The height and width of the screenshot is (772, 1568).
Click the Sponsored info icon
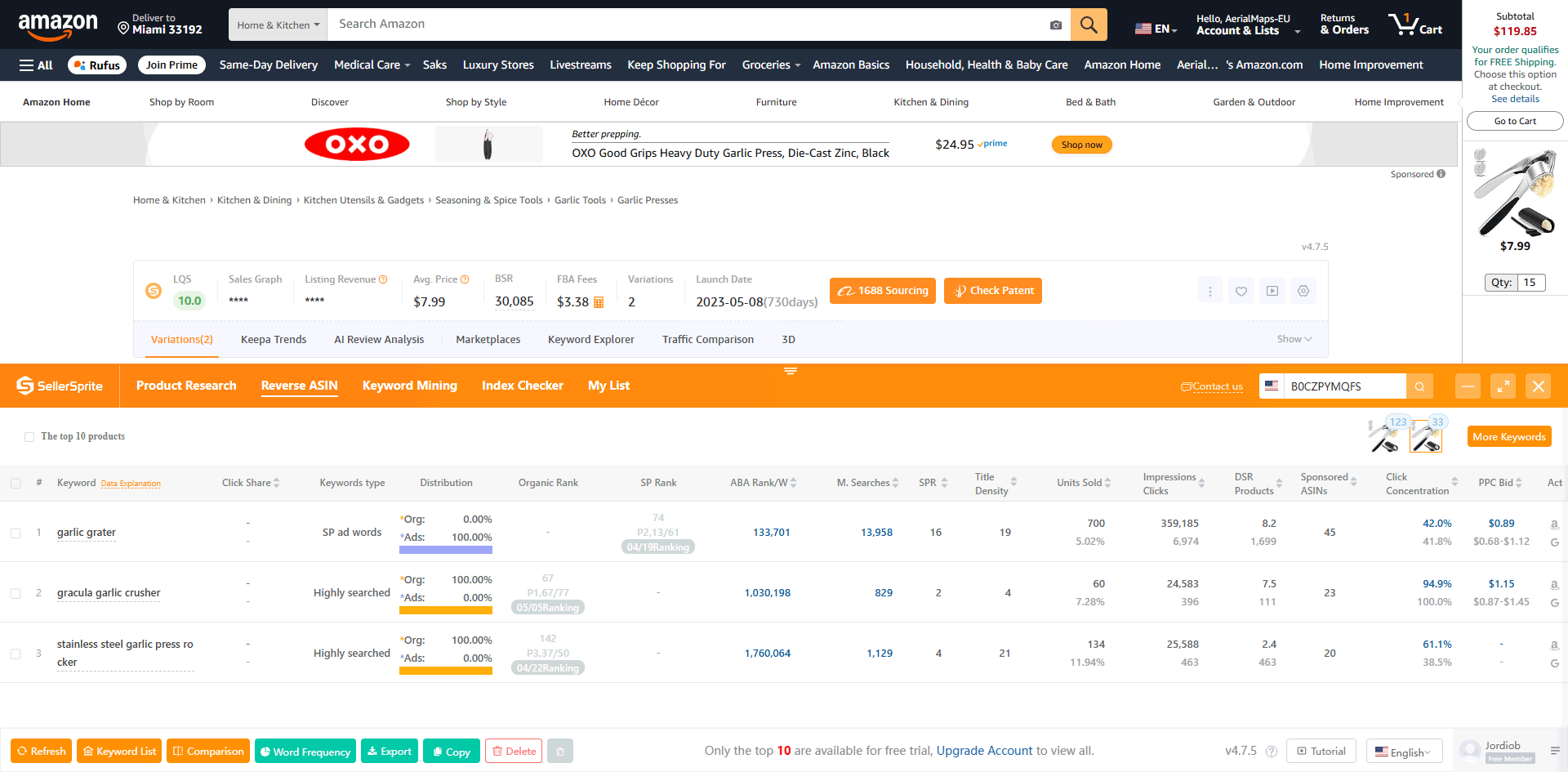pos(1441,174)
